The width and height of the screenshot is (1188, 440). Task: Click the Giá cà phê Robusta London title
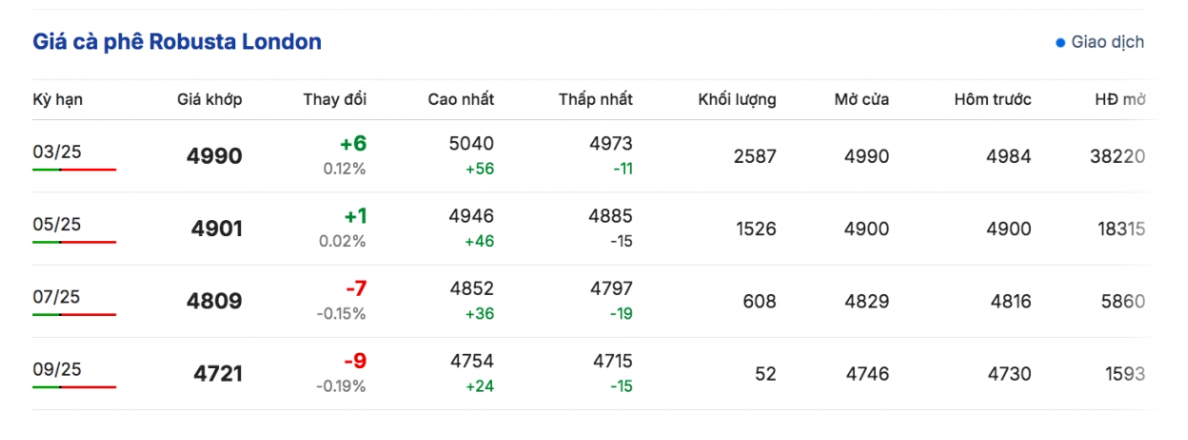tap(177, 42)
